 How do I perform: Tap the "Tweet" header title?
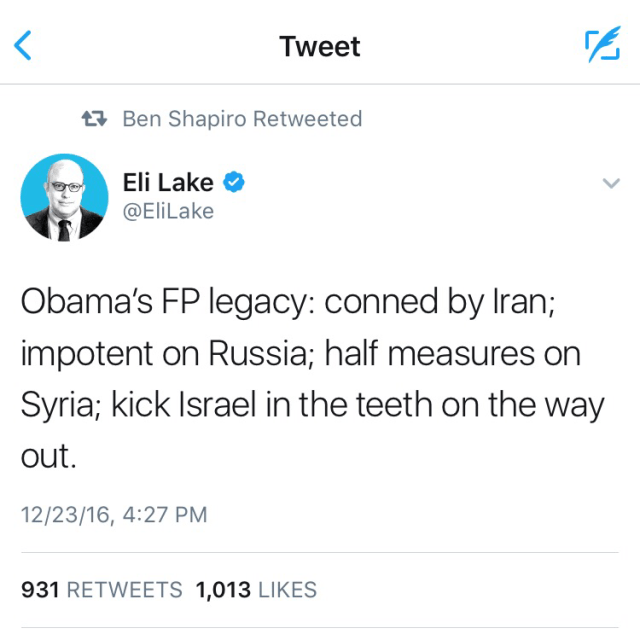[x=320, y=46]
